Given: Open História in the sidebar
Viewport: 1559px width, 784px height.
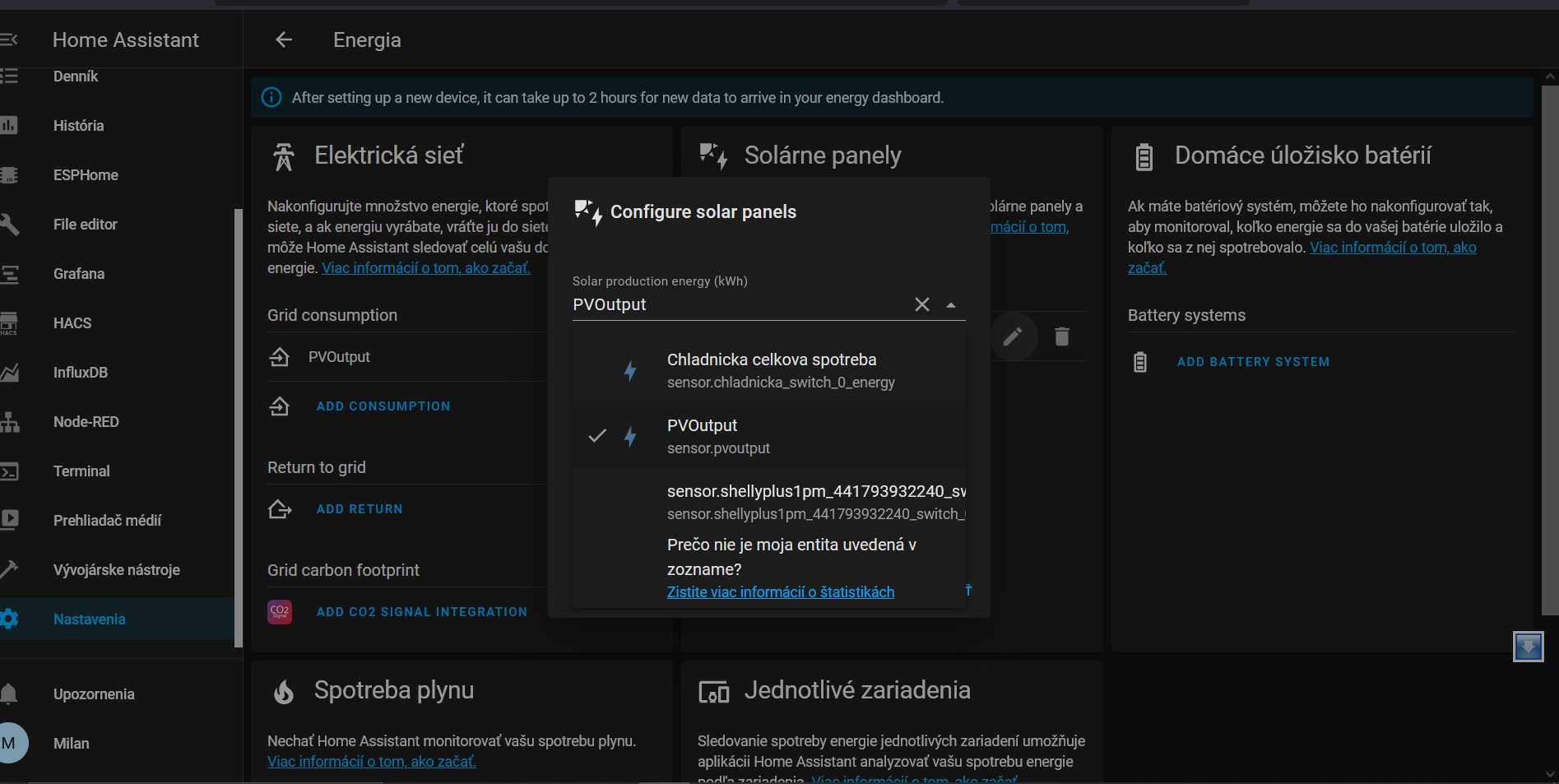Looking at the screenshot, I should [x=78, y=126].
